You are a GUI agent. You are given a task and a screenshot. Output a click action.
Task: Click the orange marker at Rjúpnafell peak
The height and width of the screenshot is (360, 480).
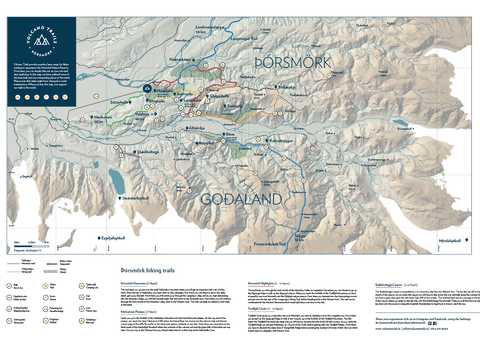click(329, 76)
